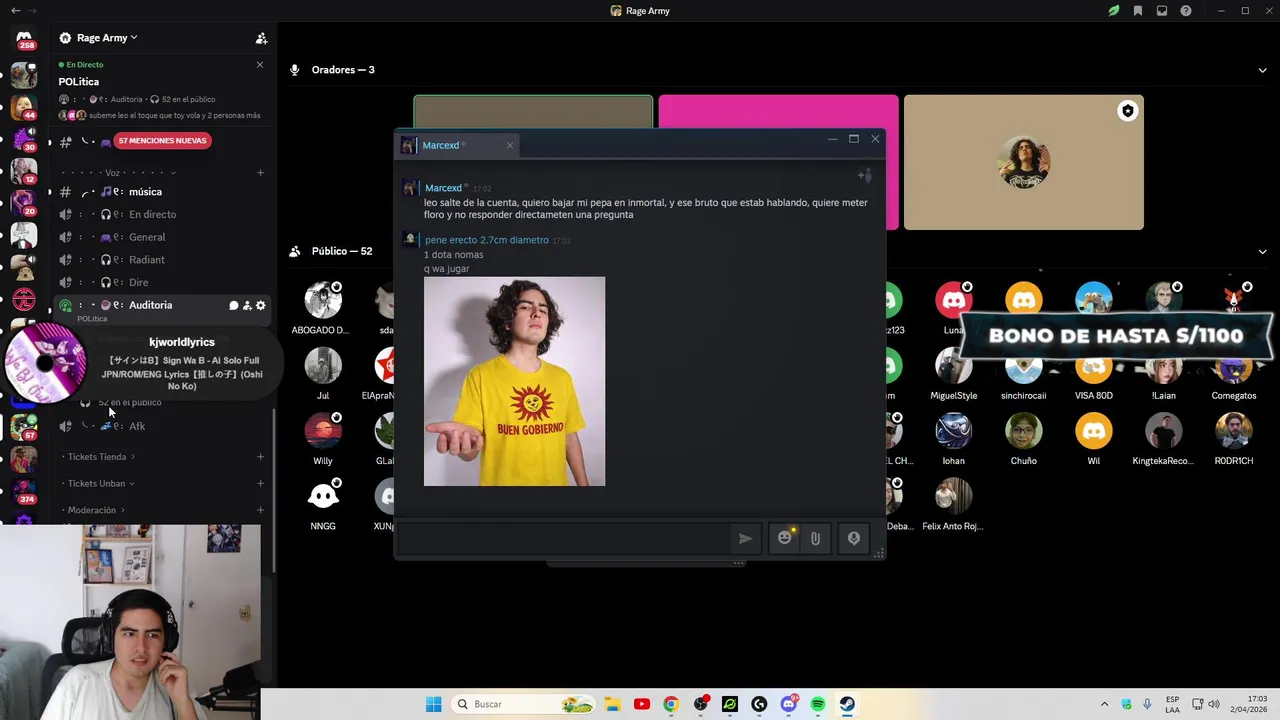
Task: Open Google Chrome from the taskbar
Action: click(671, 704)
